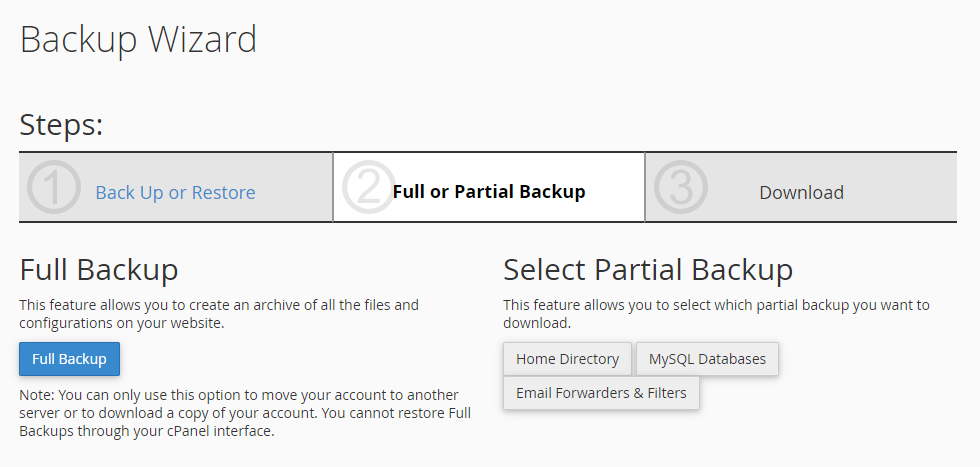980x467 pixels.
Task: Click the word 'website' in Full Backup description
Action: coord(194,323)
